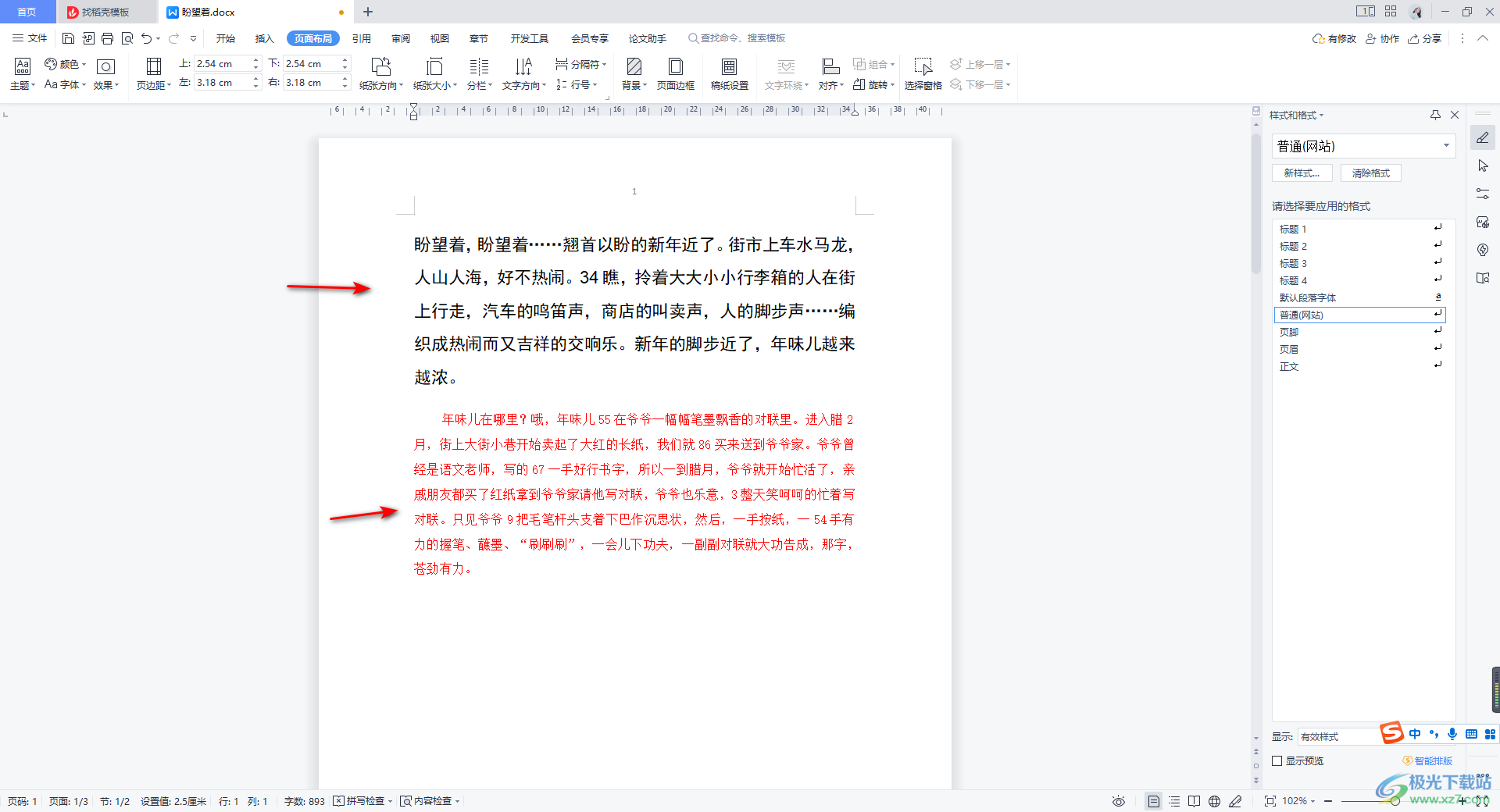Click the 清除格式 button
The image size is (1500, 812).
click(1371, 173)
